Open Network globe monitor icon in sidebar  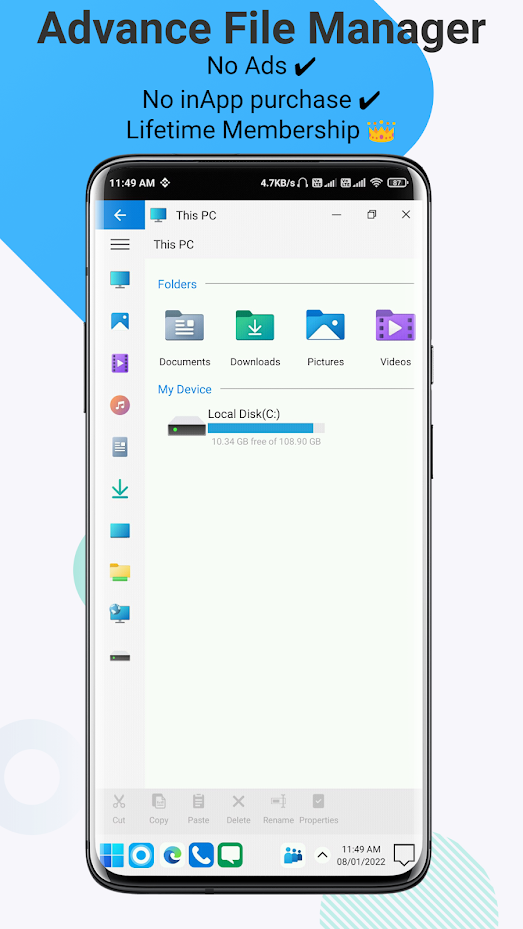120,614
